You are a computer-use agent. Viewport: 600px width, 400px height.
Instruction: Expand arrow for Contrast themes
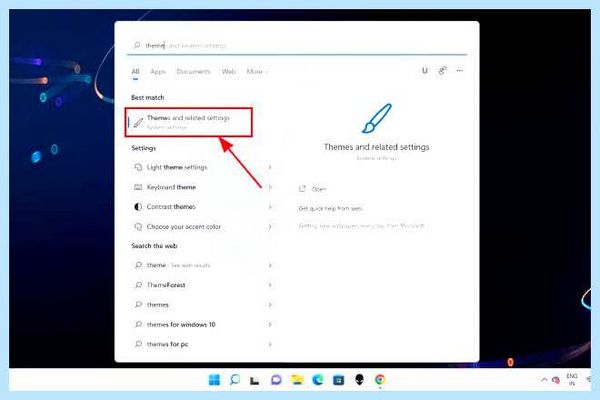click(x=270, y=207)
